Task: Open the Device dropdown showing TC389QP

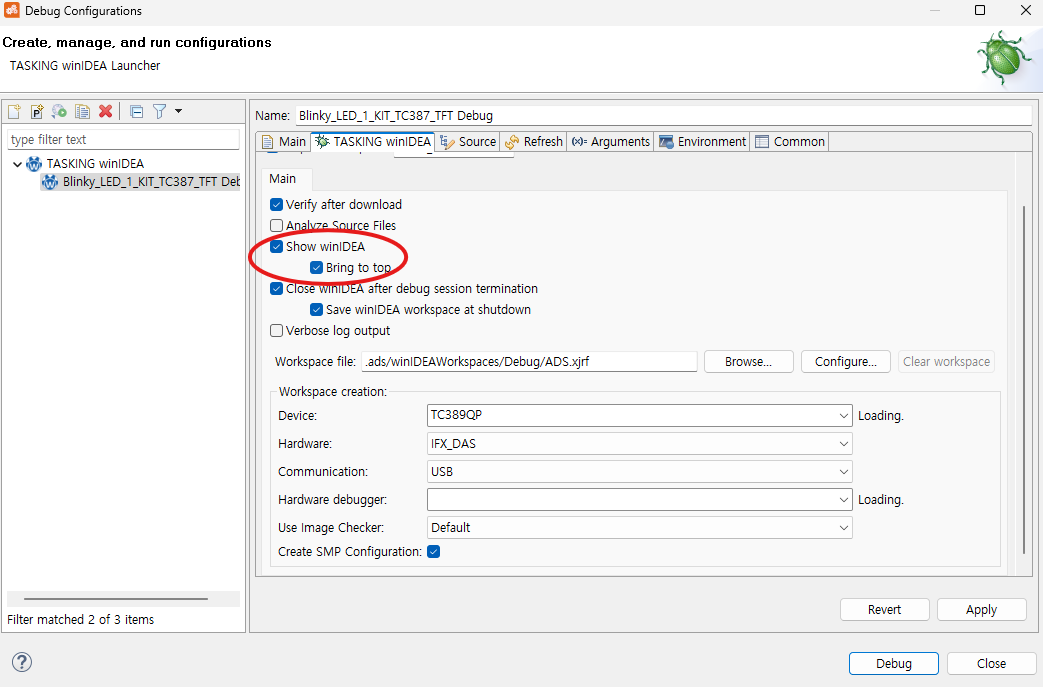Action: click(639, 415)
